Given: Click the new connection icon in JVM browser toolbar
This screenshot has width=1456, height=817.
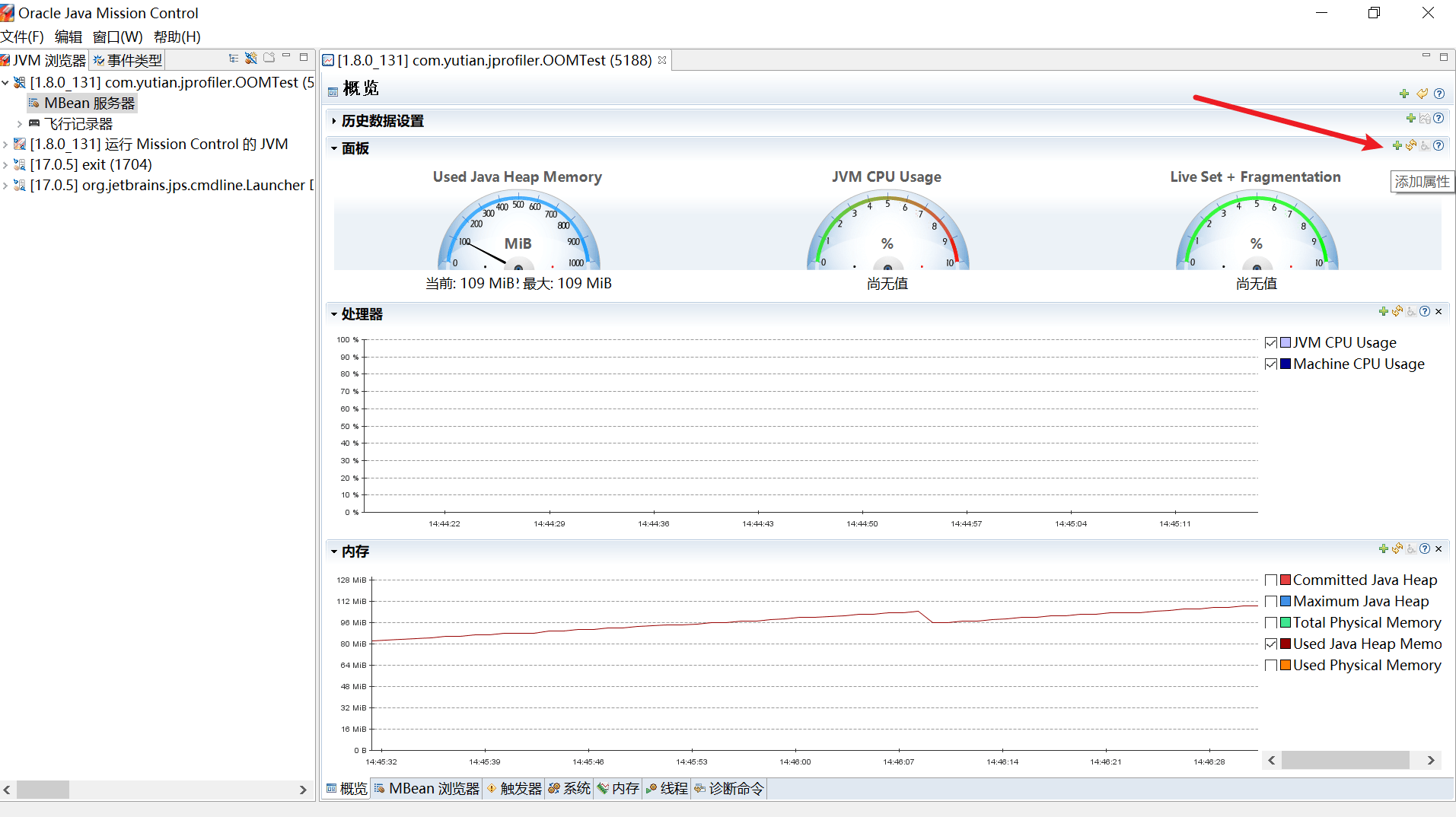Looking at the screenshot, I should pos(250,58).
